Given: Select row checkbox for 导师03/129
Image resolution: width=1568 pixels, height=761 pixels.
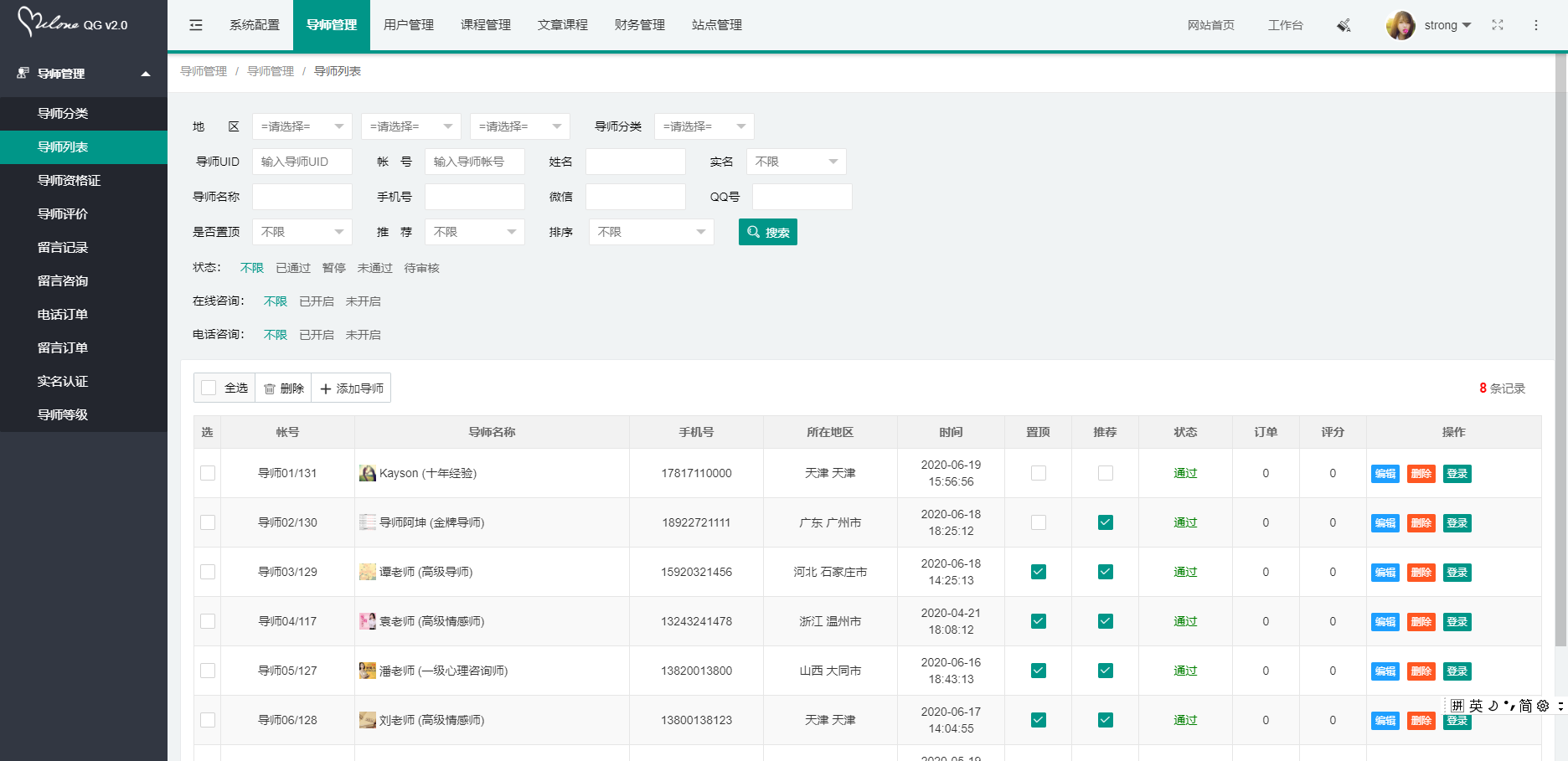Looking at the screenshot, I should 208,572.
